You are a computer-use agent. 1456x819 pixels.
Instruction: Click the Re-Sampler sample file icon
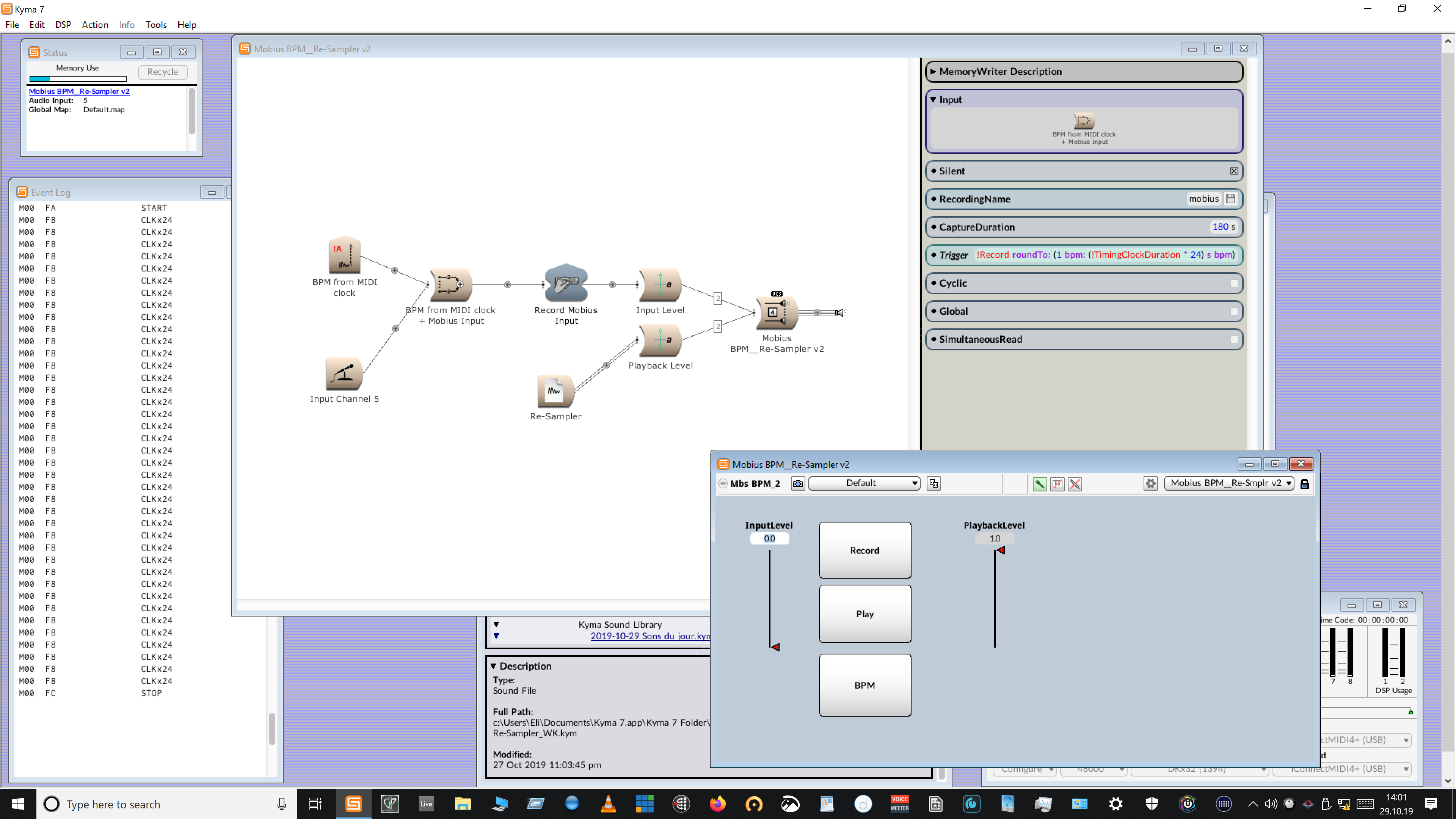click(x=554, y=391)
